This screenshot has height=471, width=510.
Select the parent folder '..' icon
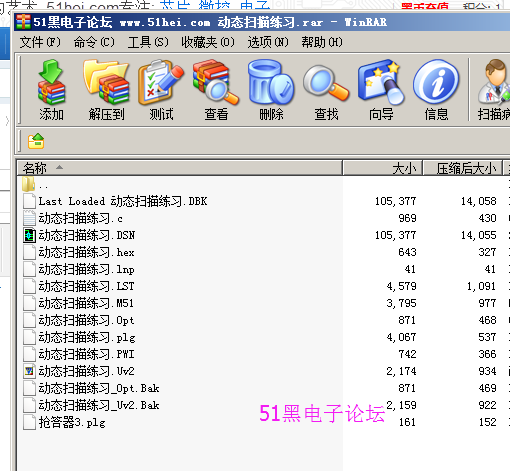coord(29,184)
